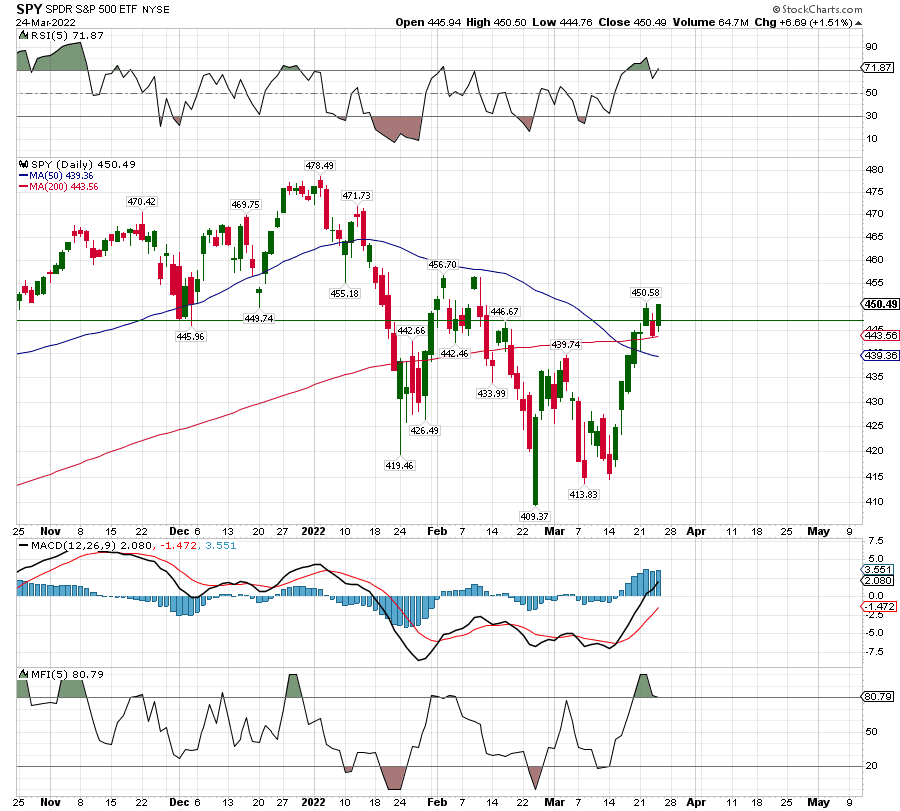Click the 413.83 price annotation
The image size is (900, 811).
583,494
